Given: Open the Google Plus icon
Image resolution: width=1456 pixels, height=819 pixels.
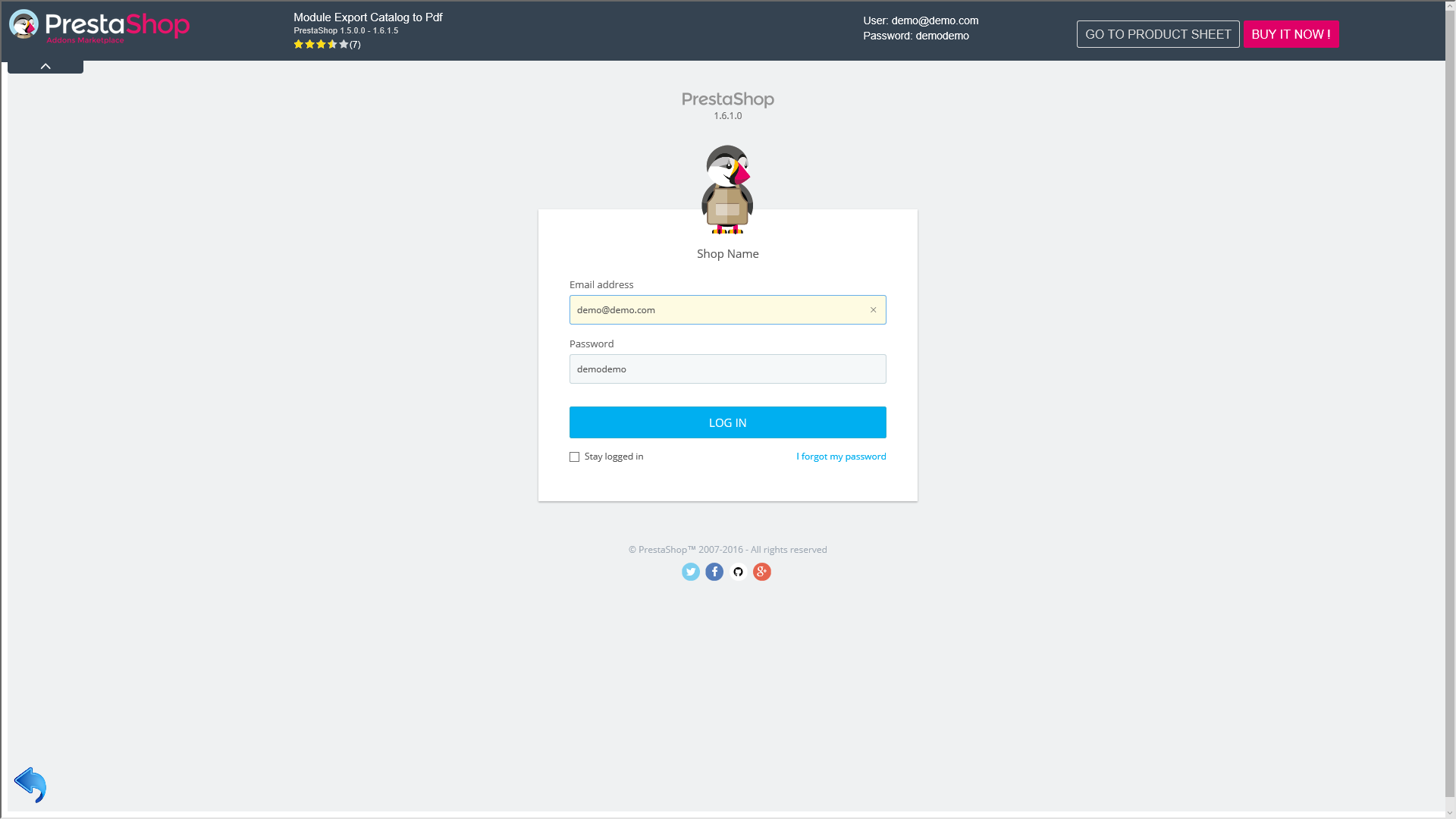Looking at the screenshot, I should (762, 572).
